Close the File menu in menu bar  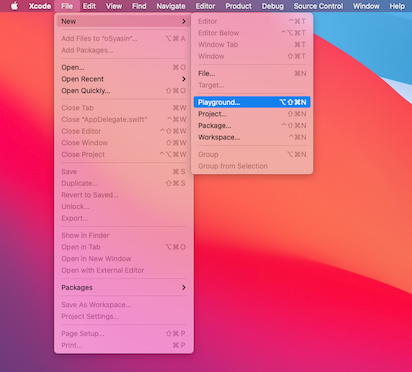pos(67,6)
